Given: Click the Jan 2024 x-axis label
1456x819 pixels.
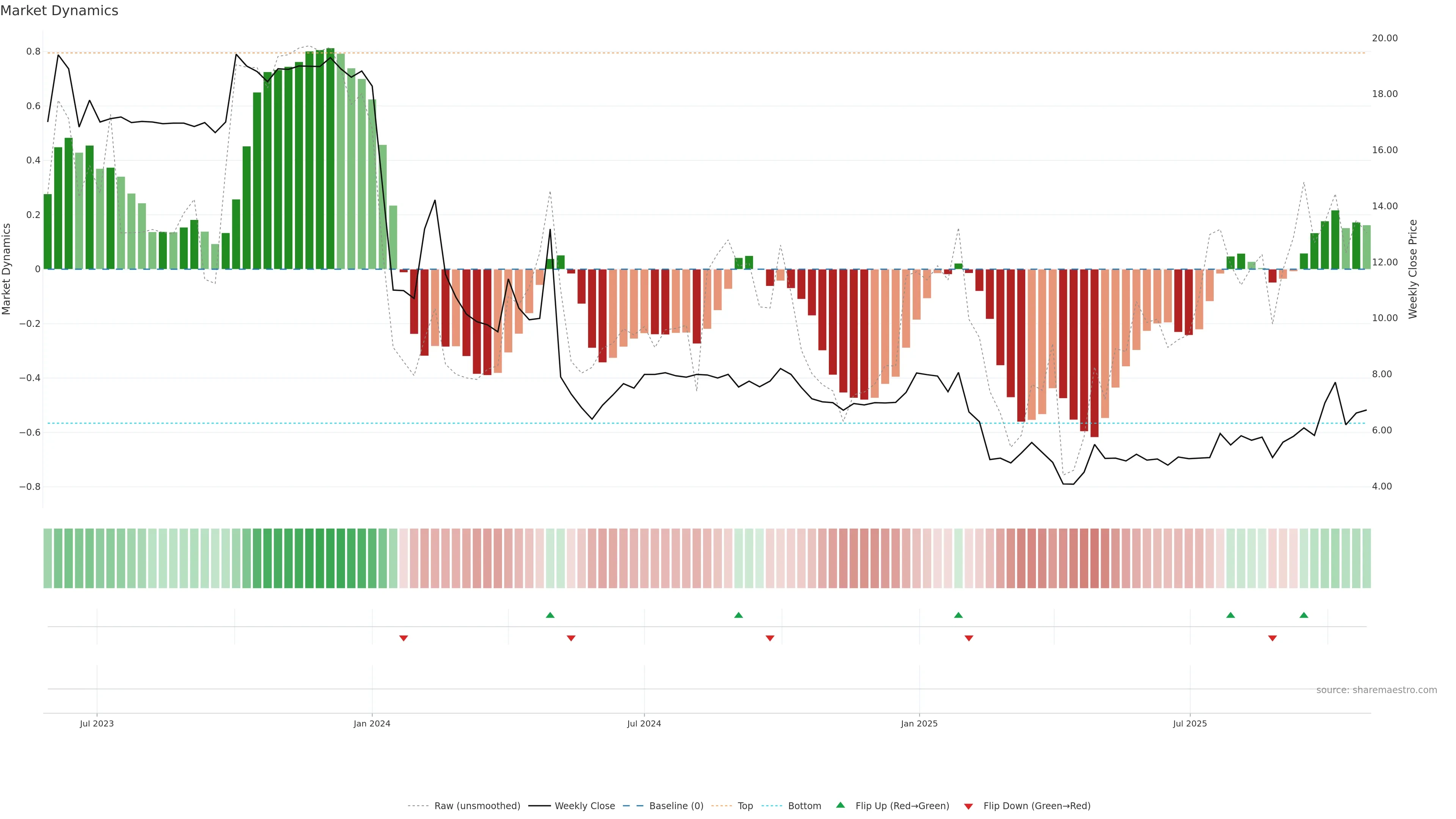Looking at the screenshot, I should point(372,723).
